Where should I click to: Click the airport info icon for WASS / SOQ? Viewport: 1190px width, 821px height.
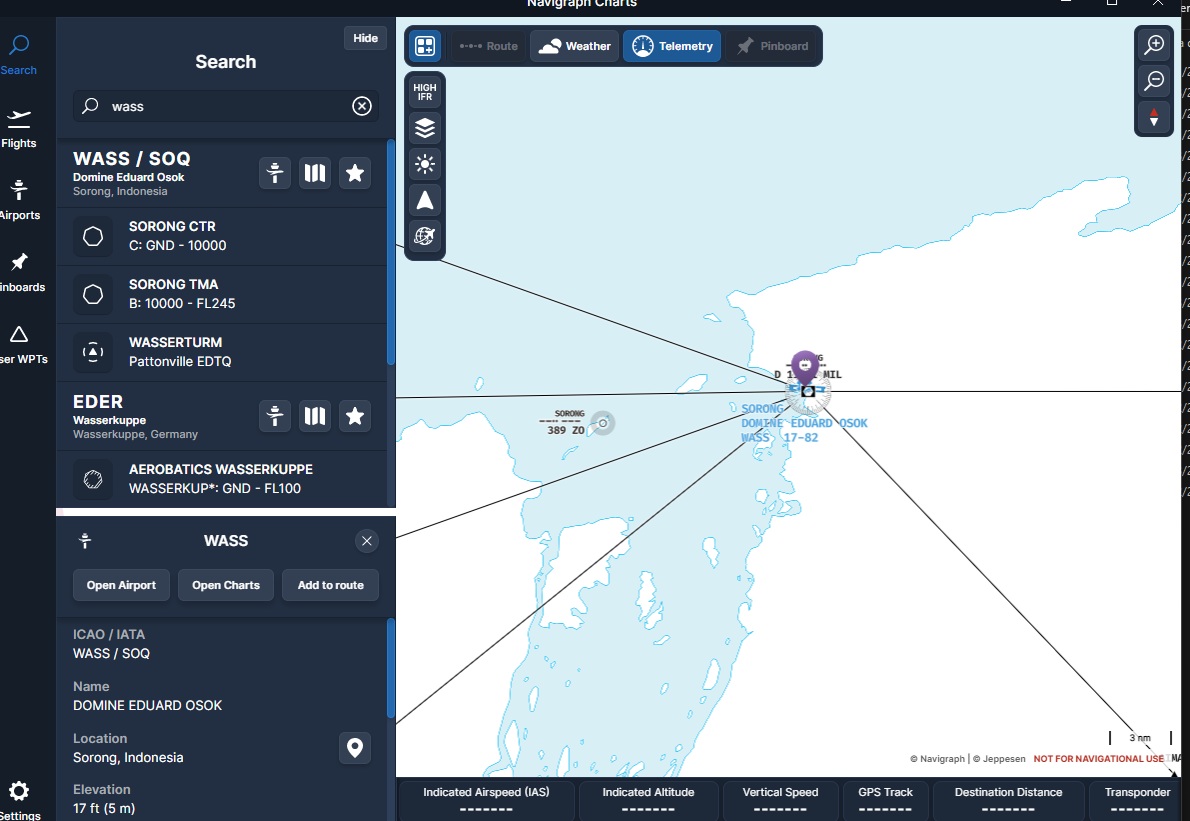point(275,173)
